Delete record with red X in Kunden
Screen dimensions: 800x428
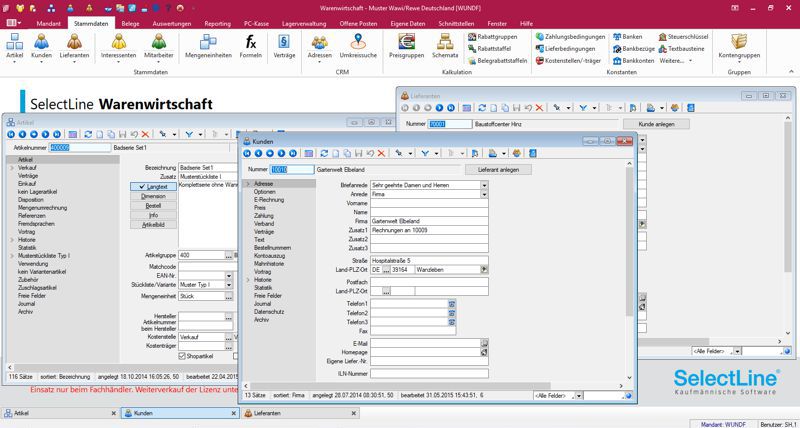point(381,153)
